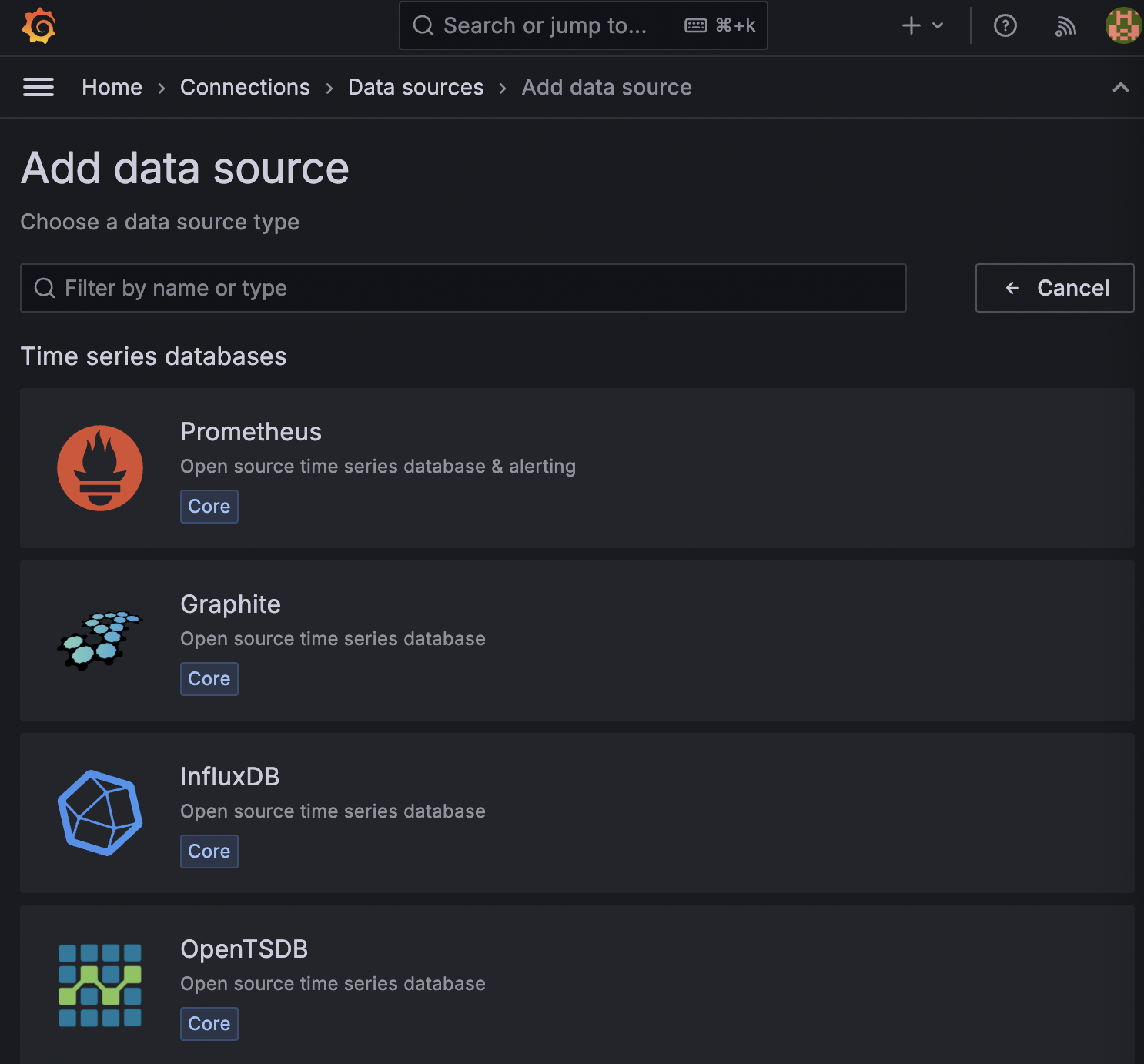Viewport: 1144px width, 1064px height.
Task: Click the magnifier in the filter field
Action: [x=45, y=288]
